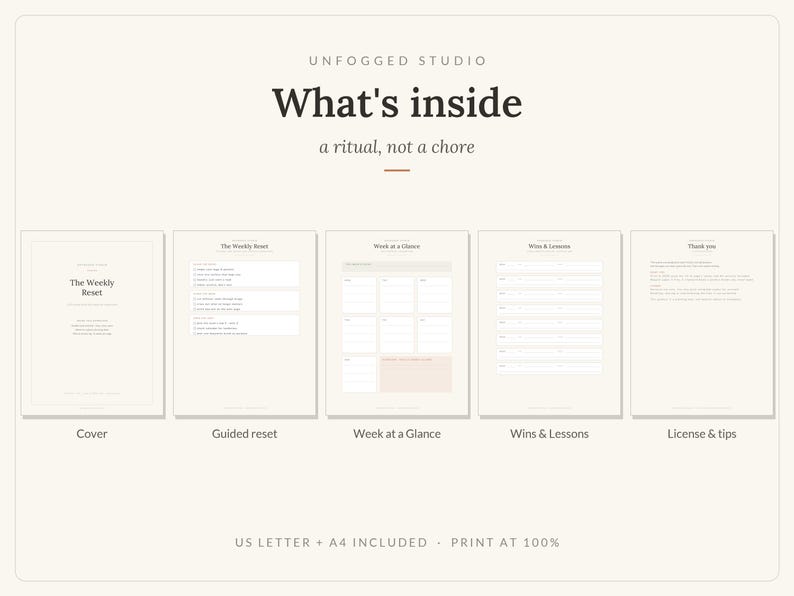Viewport: 794px width, 596px height.
Task: View the Thank you license page thumbnail
Action: point(702,323)
